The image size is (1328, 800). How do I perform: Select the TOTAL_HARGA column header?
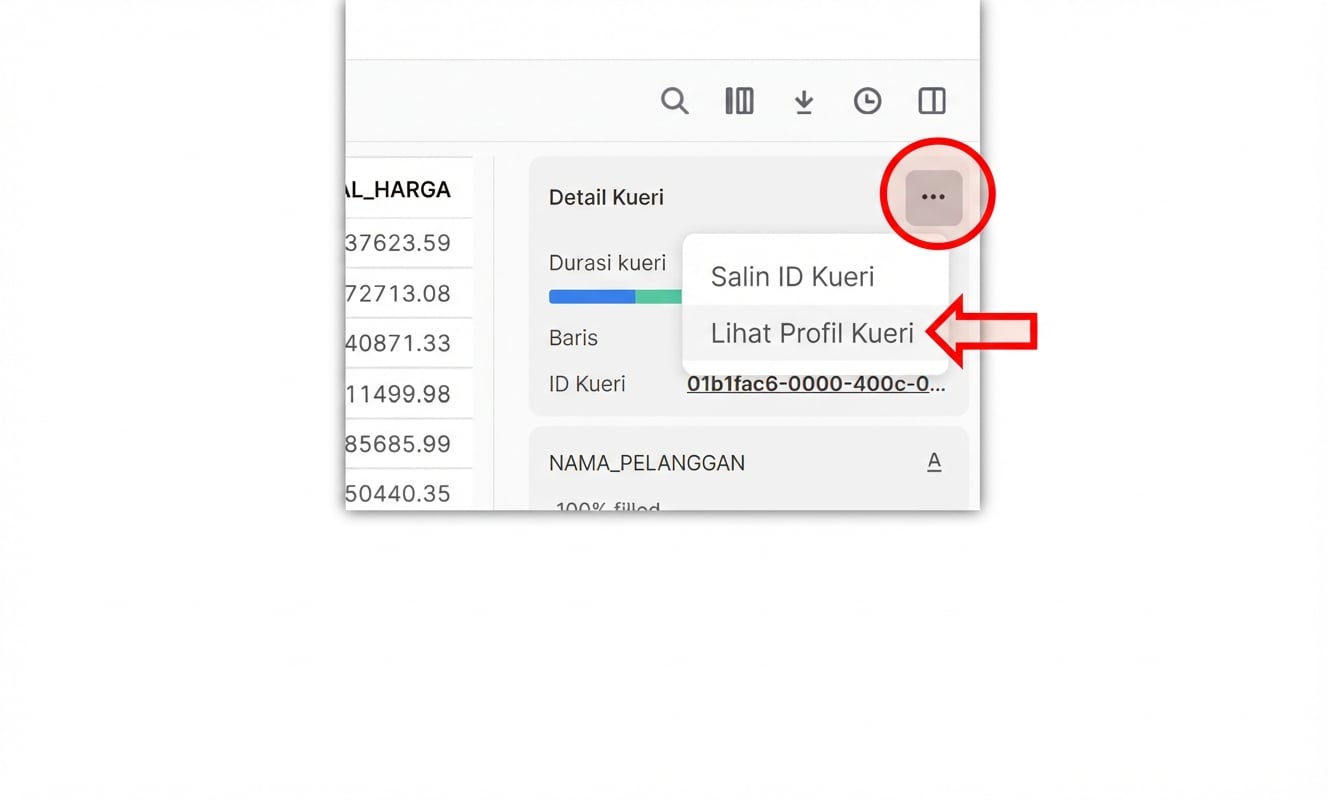[410, 188]
